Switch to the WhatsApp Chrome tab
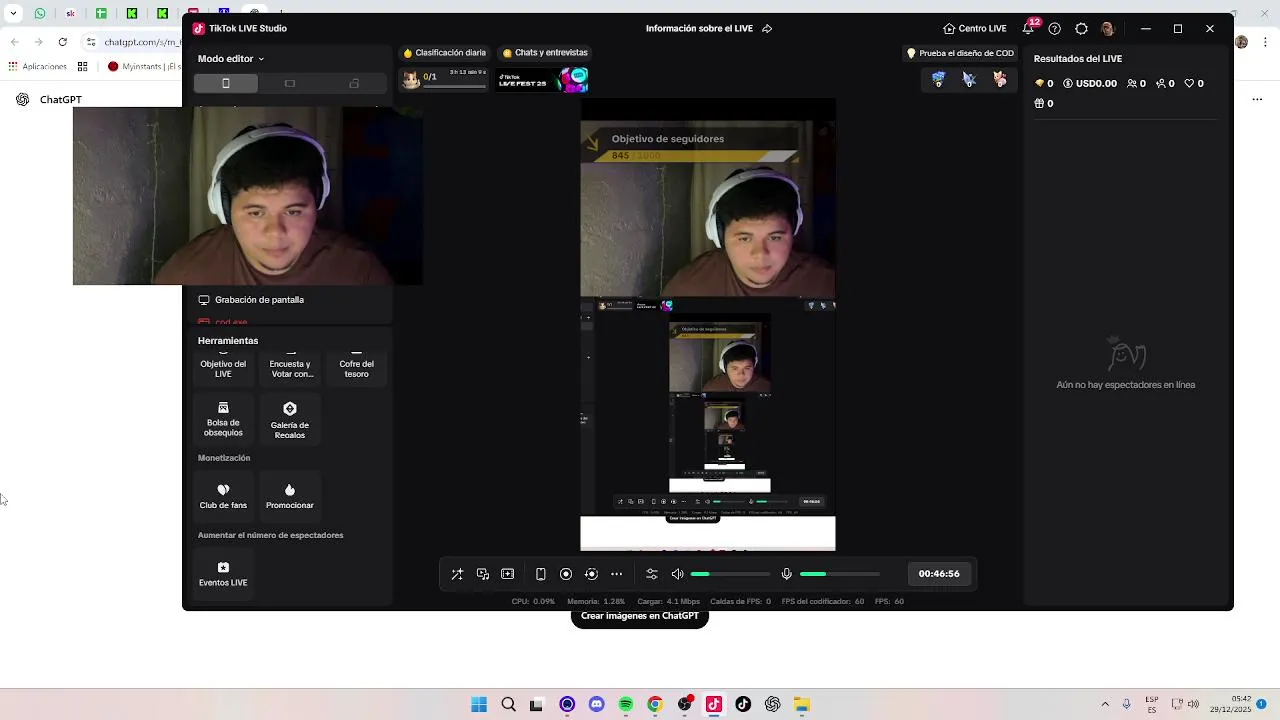 (40, 14)
